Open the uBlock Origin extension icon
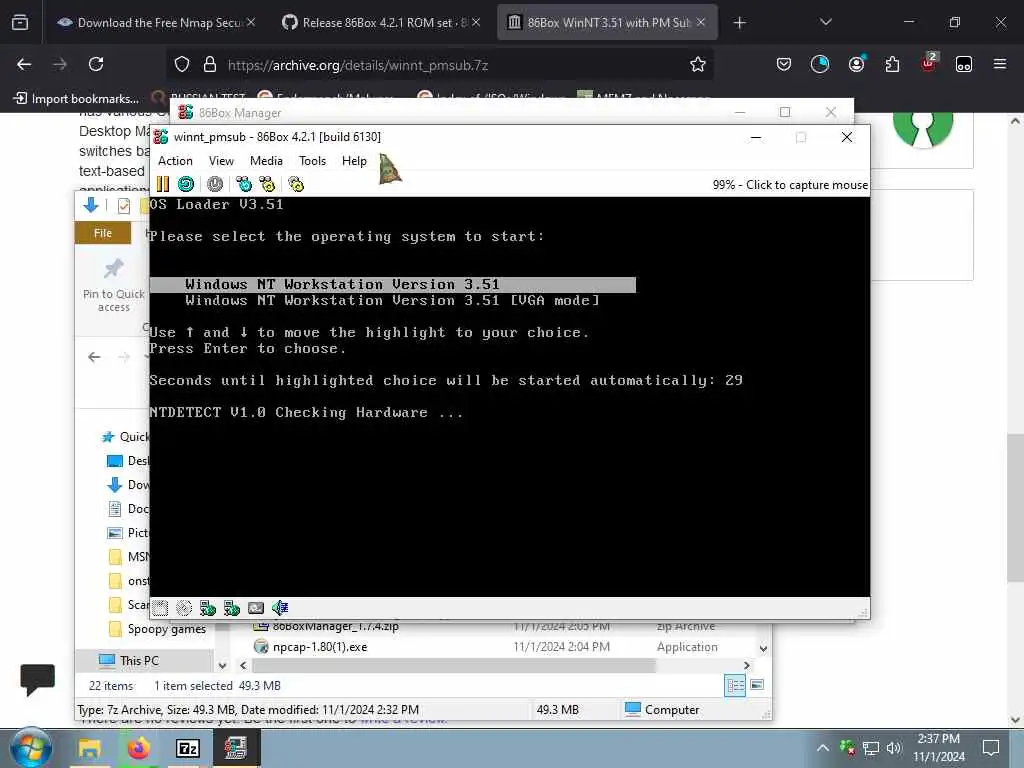Image resolution: width=1024 pixels, height=768 pixels. tap(928, 63)
